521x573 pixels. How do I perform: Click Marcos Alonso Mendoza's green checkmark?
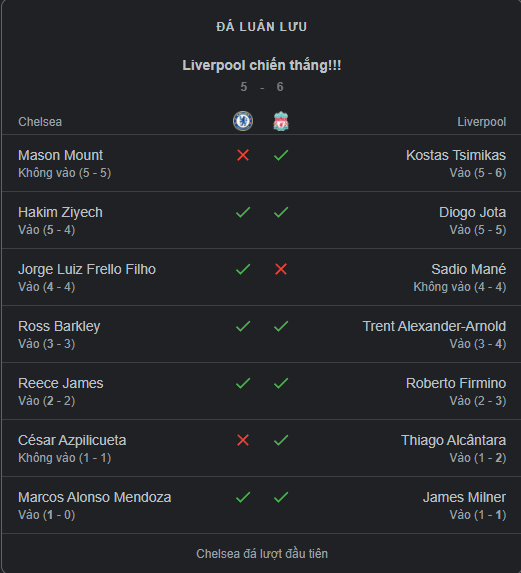coord(243,497)
